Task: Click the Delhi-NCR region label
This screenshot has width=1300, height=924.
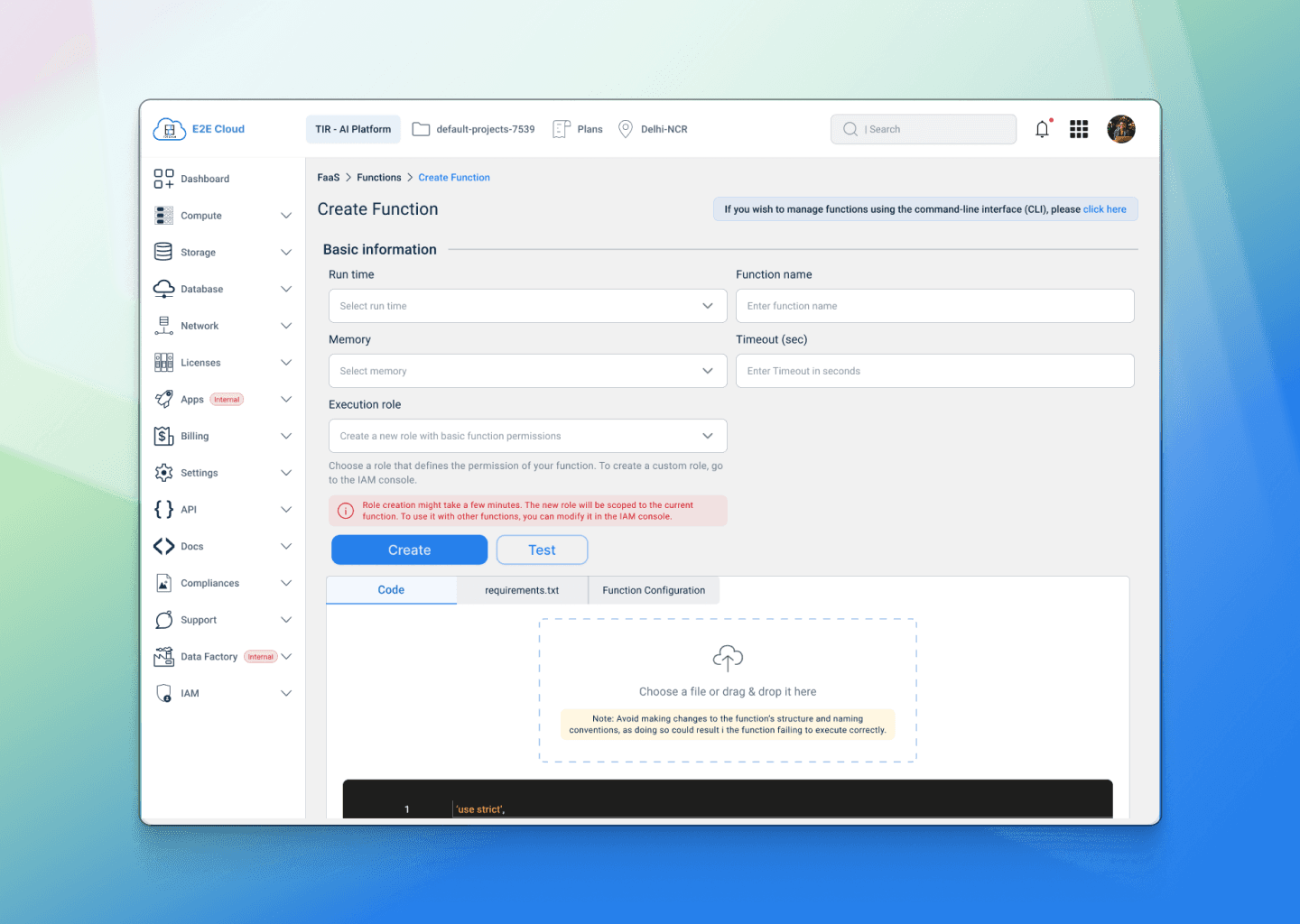Action: 664,129
